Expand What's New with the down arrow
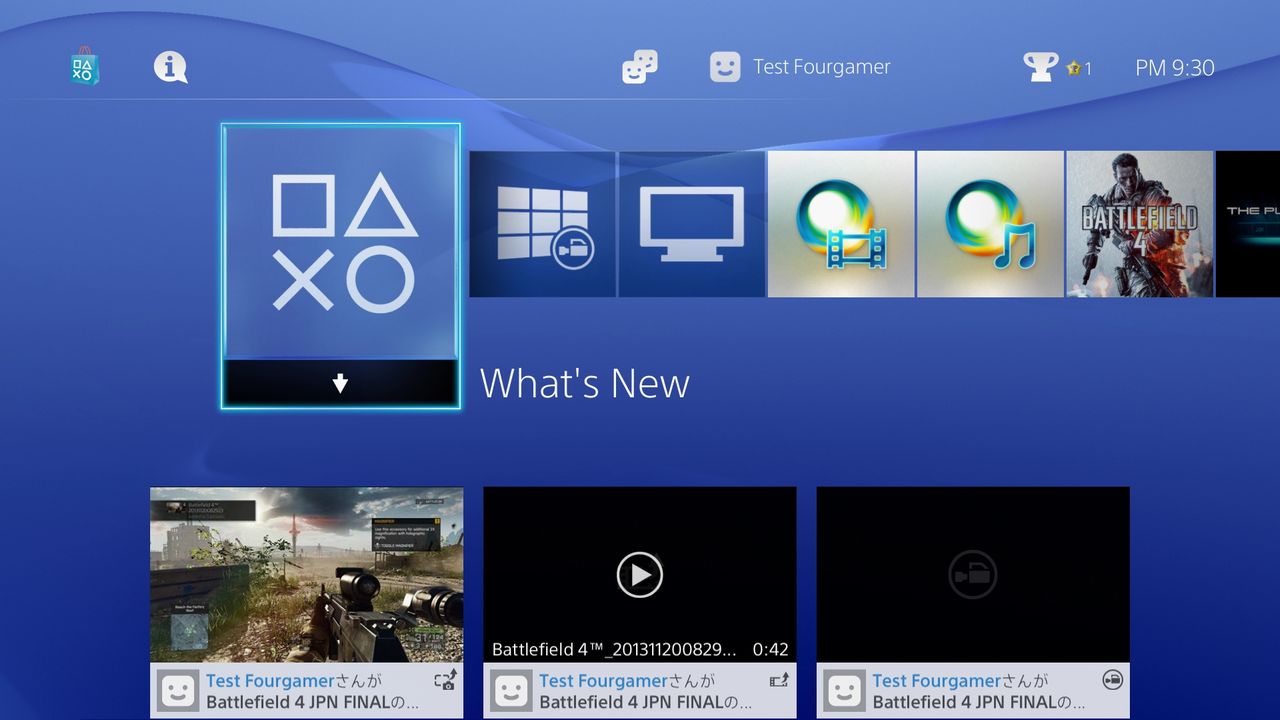The image size is (1280, 720). point(341,384)
